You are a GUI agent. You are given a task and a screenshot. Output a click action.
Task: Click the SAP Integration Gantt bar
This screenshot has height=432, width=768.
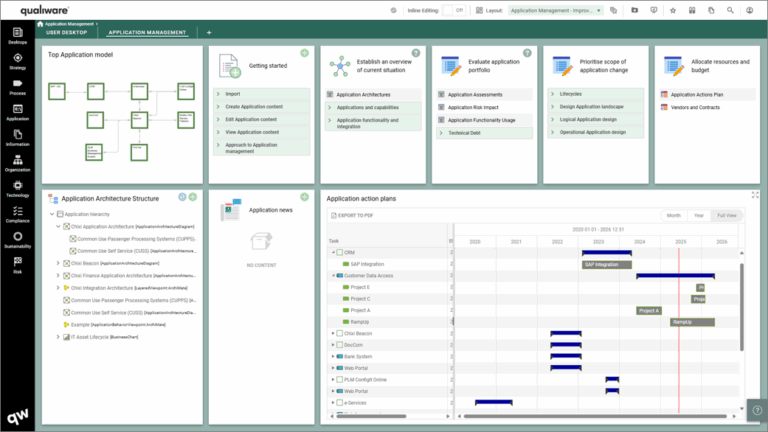coord(606,264)
